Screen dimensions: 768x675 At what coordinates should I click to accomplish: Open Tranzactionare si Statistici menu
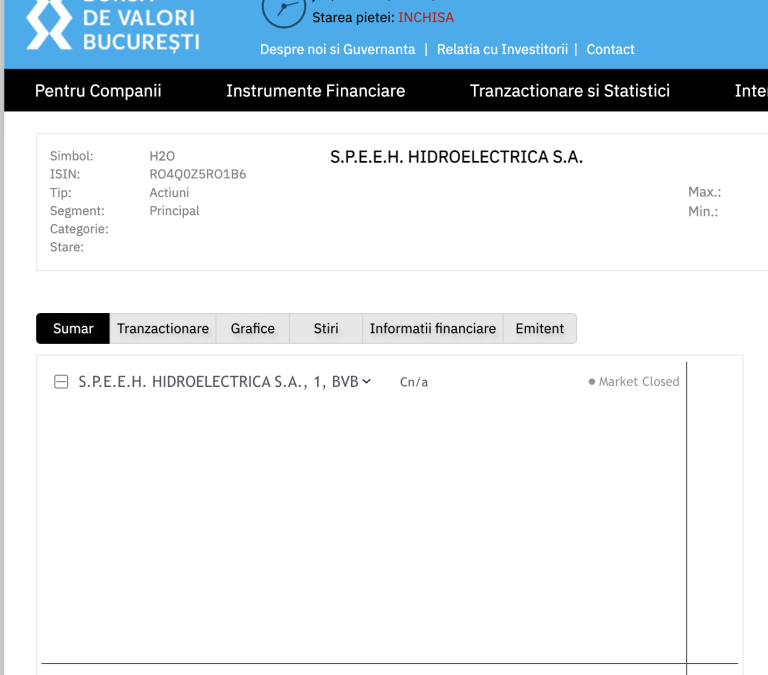[x=570, y=91]
